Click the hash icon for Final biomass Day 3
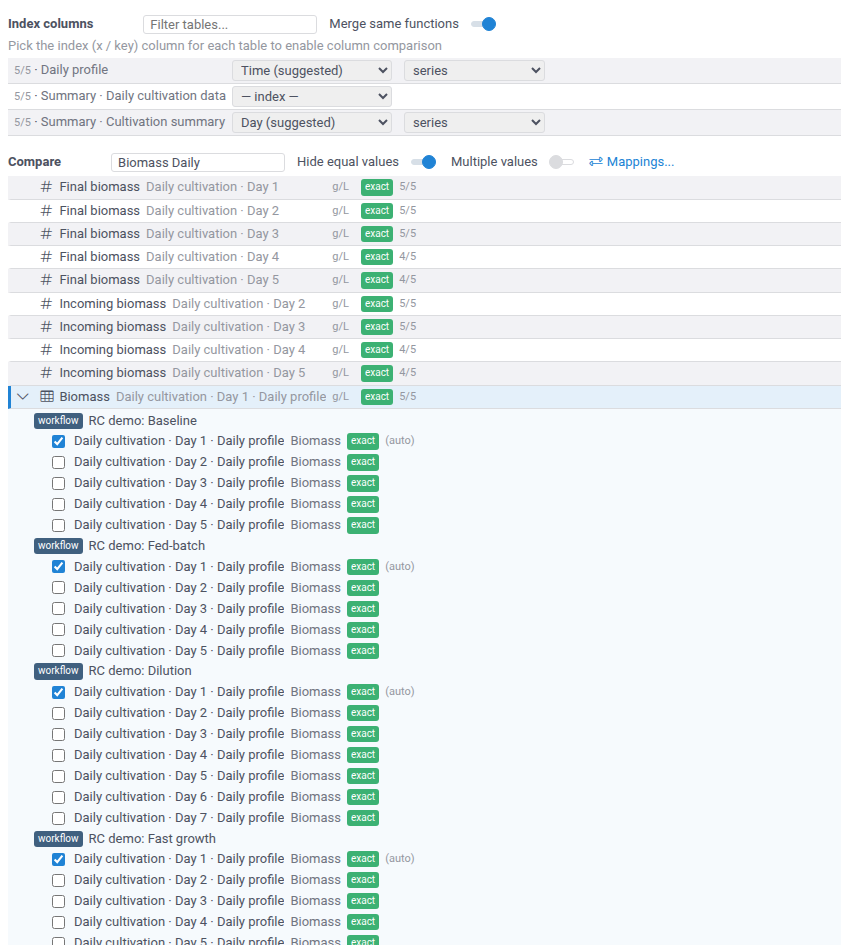849x945 pixels. pyautogui.click(x=46, y=234)
